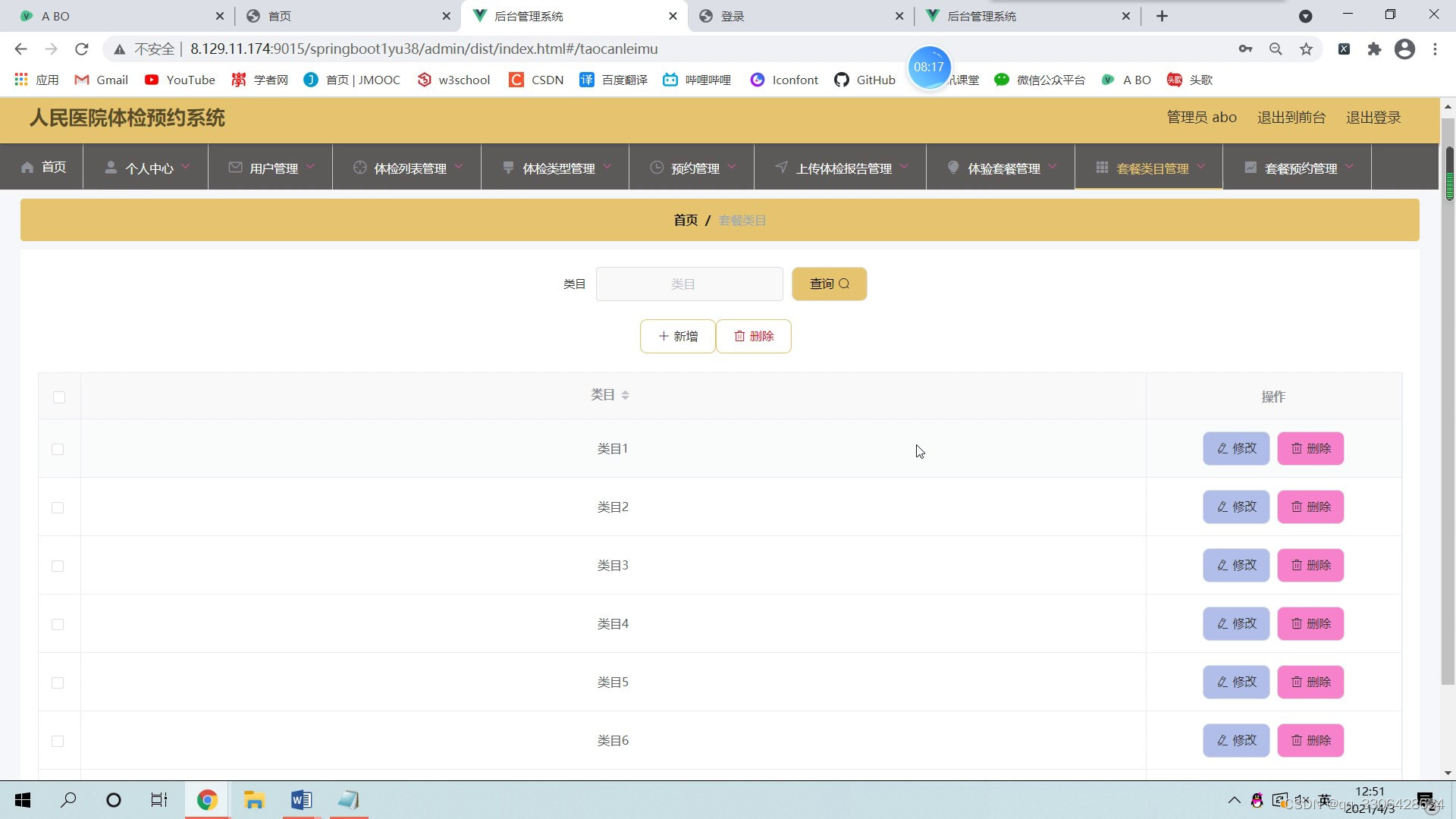
Task: Open the CSDN bookmark
Action: pos(536,80)
